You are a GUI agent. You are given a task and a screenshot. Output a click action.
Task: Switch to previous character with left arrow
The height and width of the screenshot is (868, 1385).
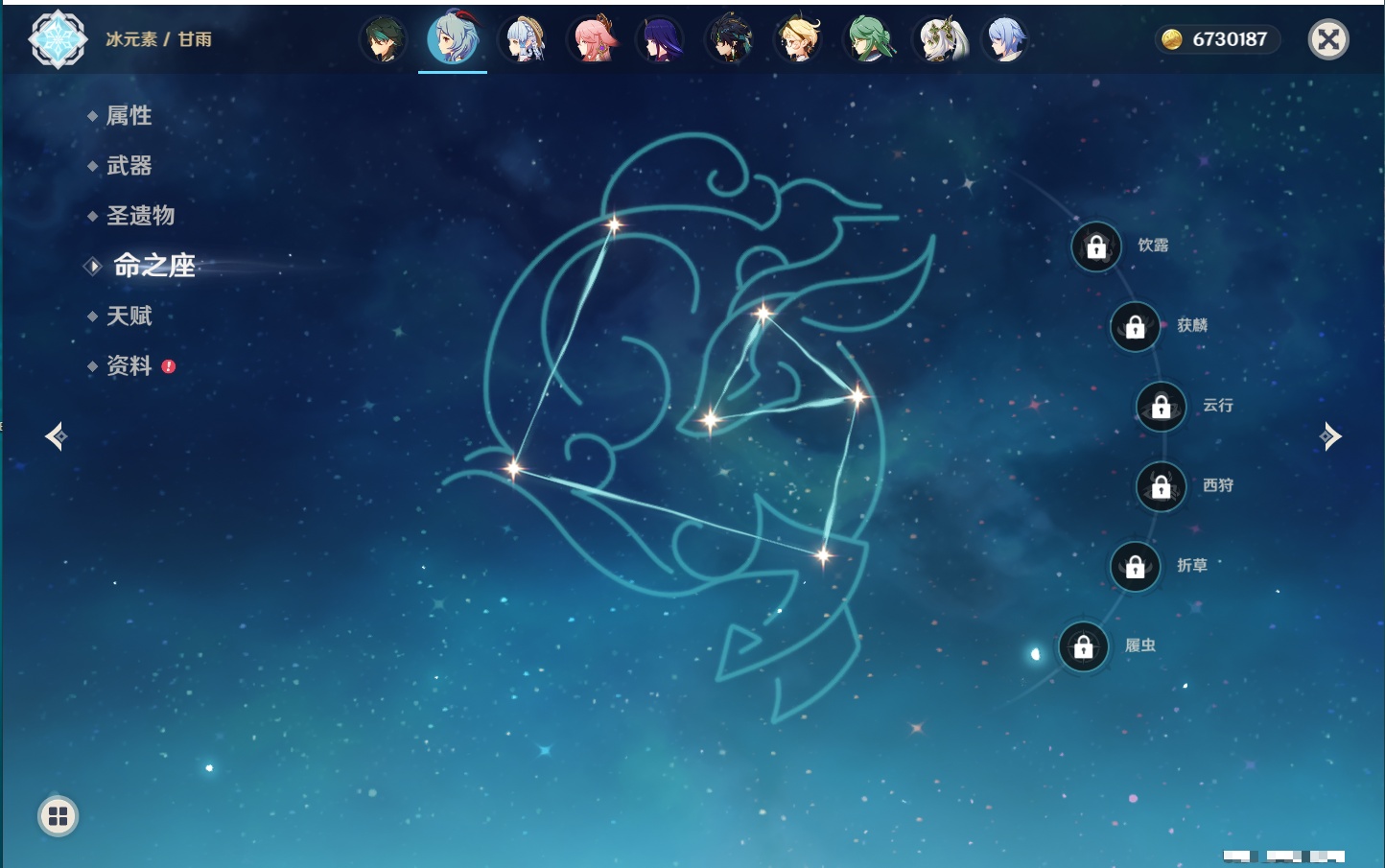point(56,436)
